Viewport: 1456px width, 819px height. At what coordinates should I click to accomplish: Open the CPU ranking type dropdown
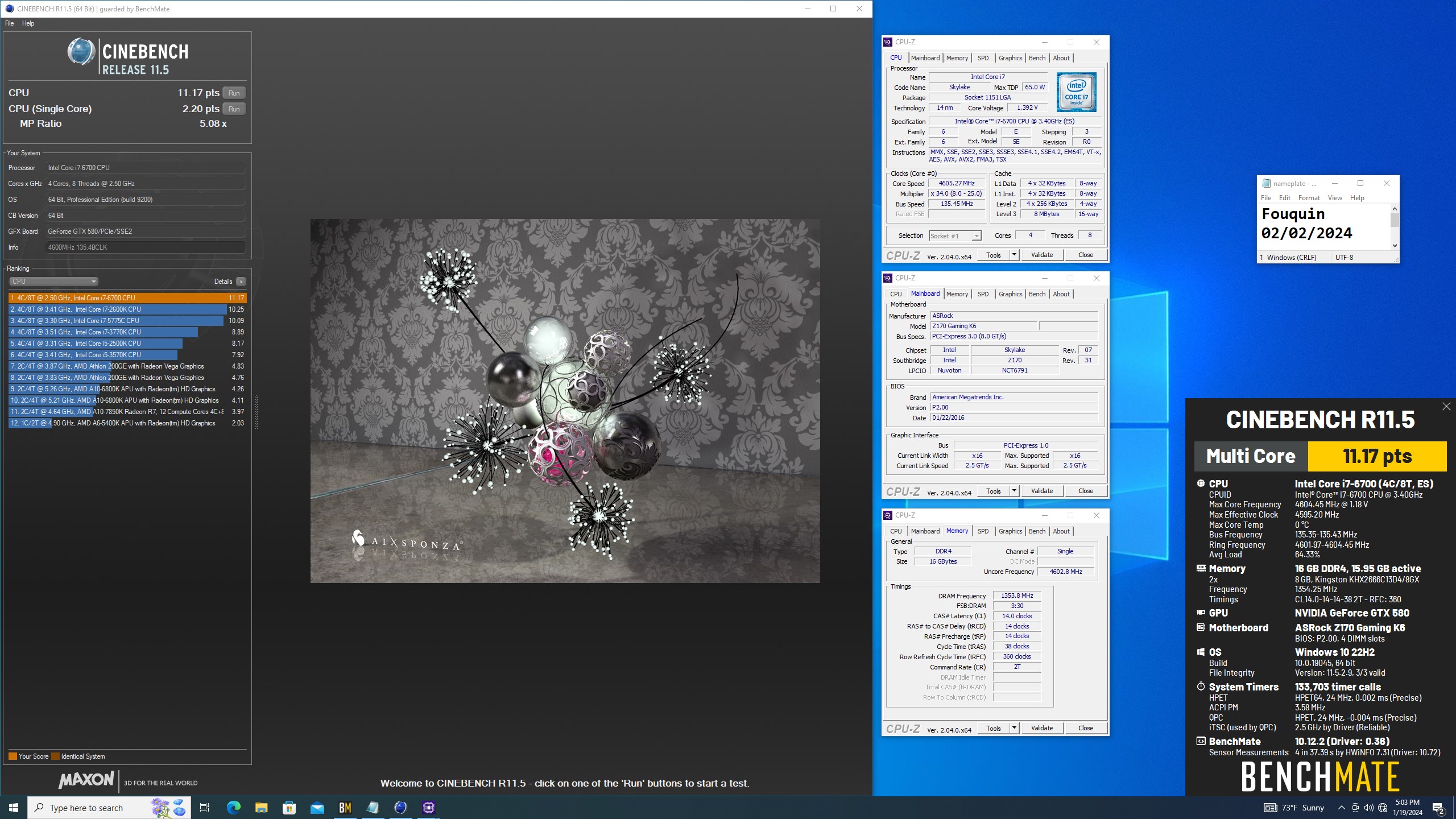tap(53, 282)
